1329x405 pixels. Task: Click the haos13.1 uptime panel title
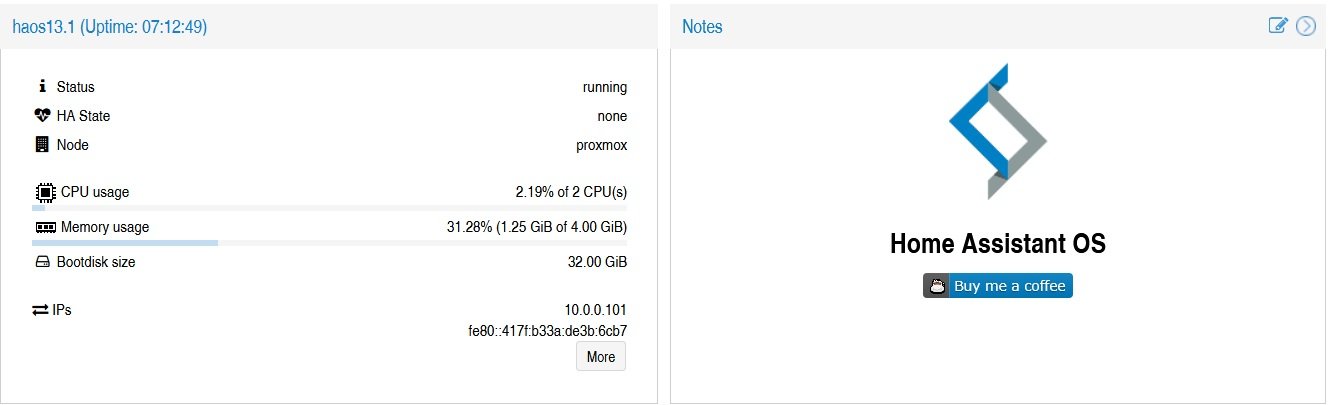[x=110, y=27]
